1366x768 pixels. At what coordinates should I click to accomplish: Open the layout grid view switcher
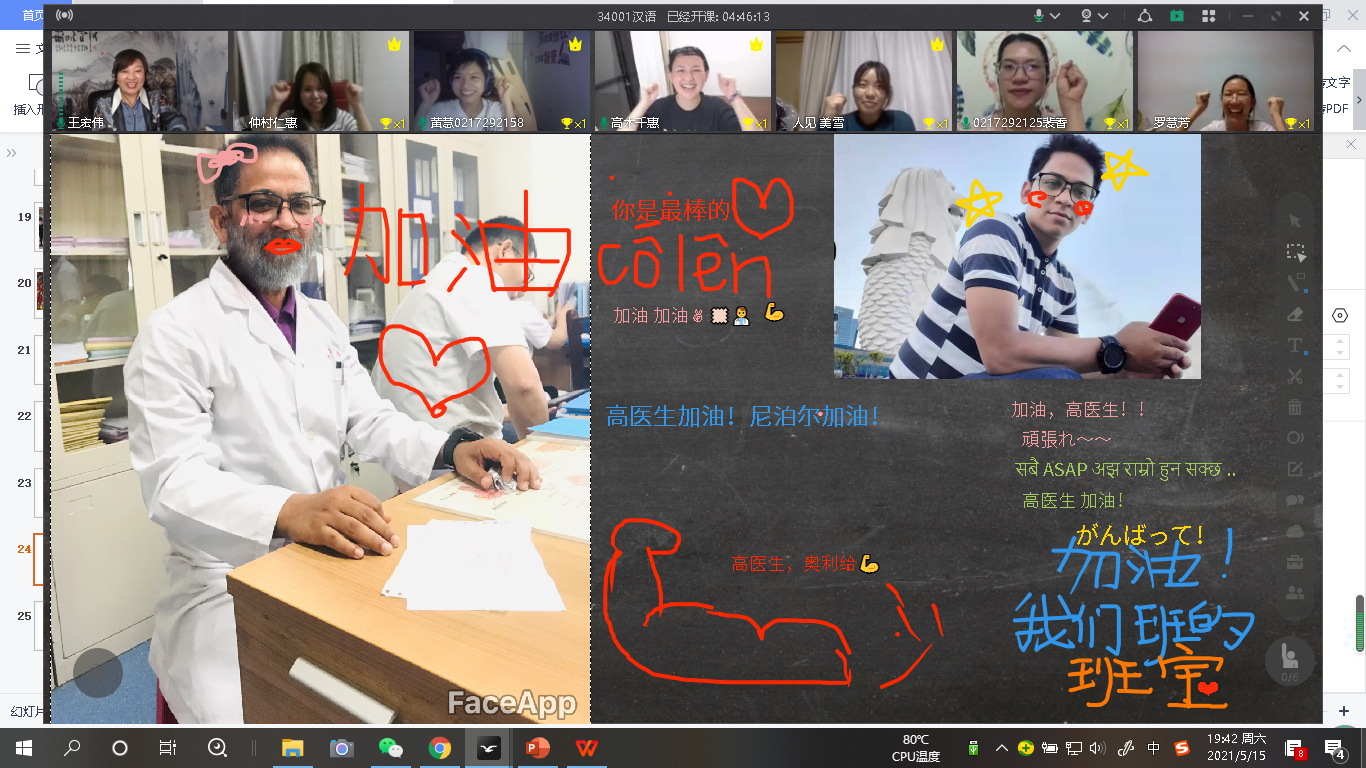coord(1208,16)
